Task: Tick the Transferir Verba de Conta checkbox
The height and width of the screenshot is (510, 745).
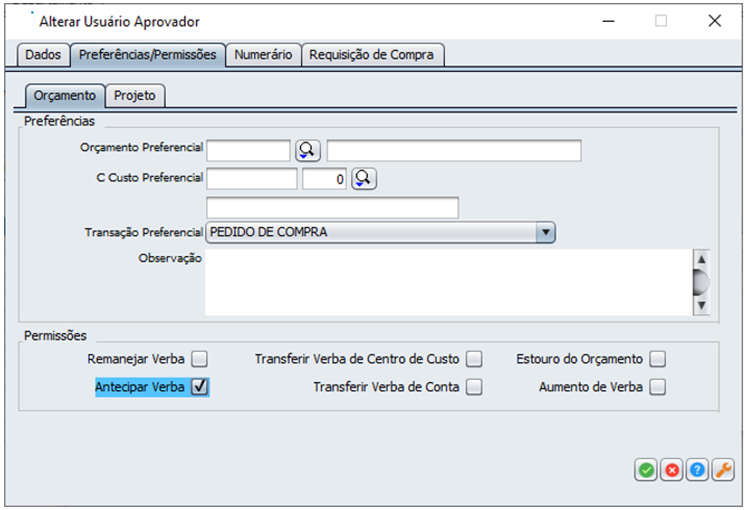Action: pyautogui.click(x=474, y=387)
